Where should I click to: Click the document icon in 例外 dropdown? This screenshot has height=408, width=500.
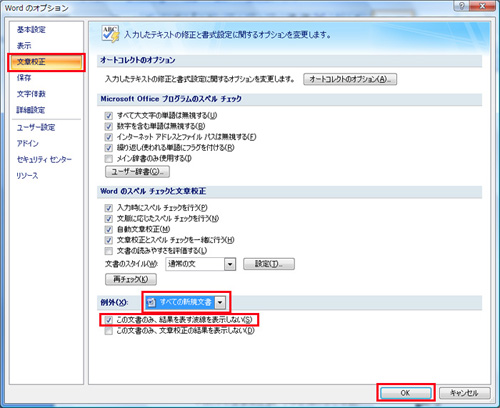coord(152,302)
